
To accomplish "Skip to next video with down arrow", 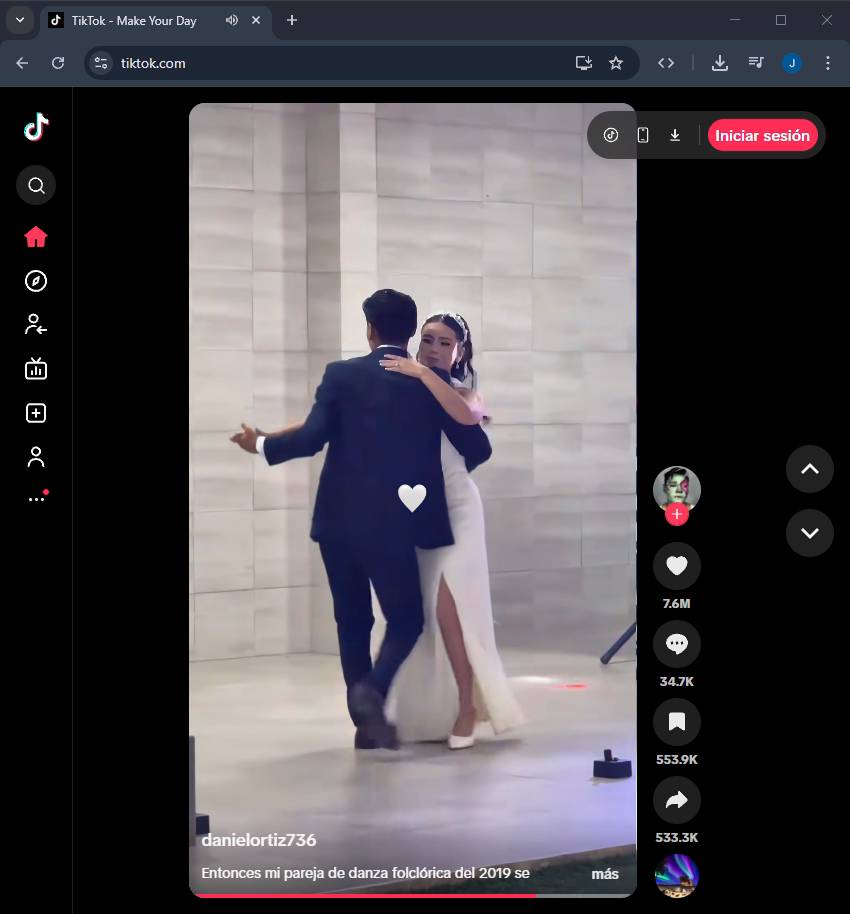I will coord(810,532).
